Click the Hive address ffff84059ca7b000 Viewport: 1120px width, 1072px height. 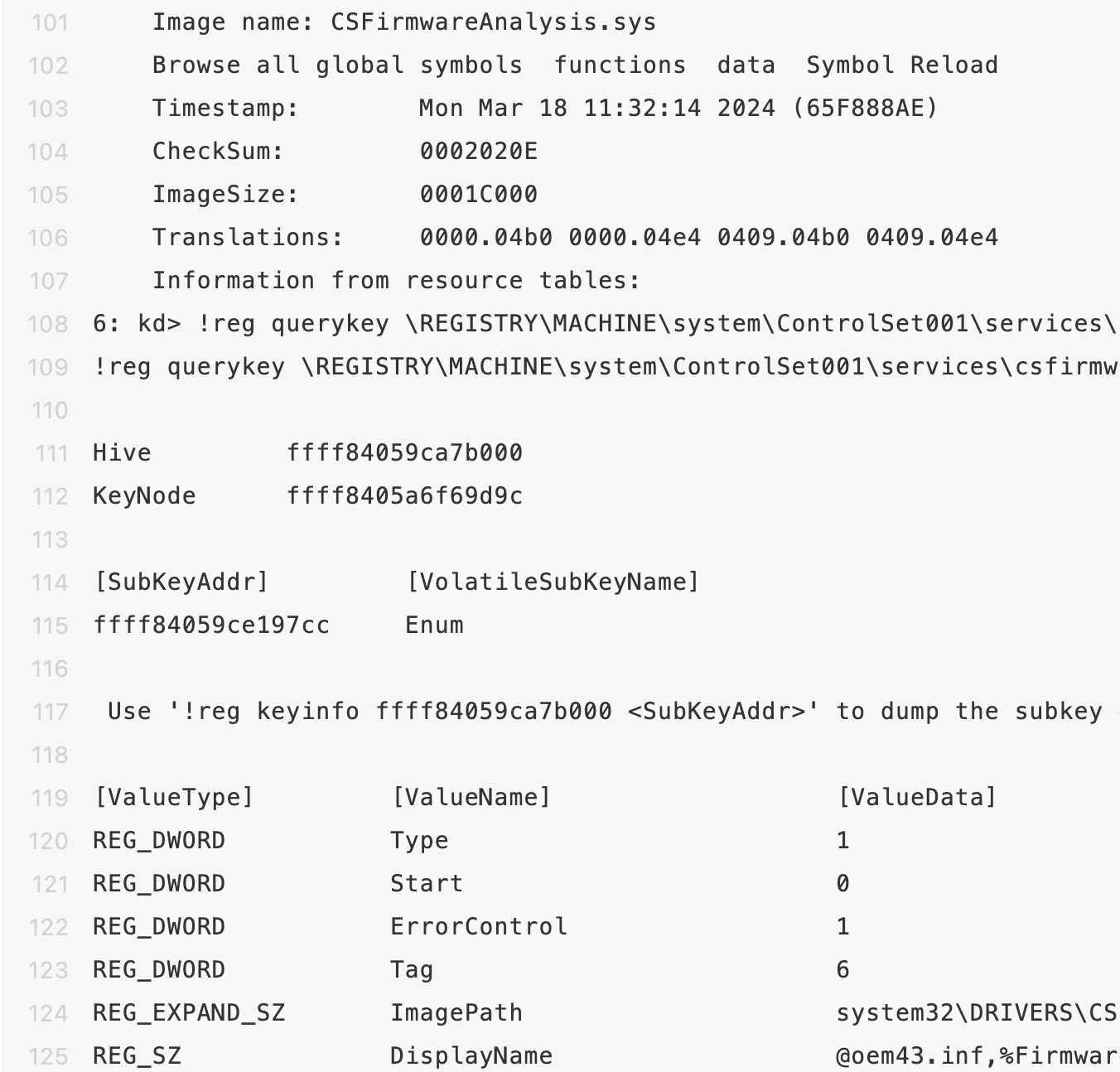pyautogui.click(x=404, y=453)
